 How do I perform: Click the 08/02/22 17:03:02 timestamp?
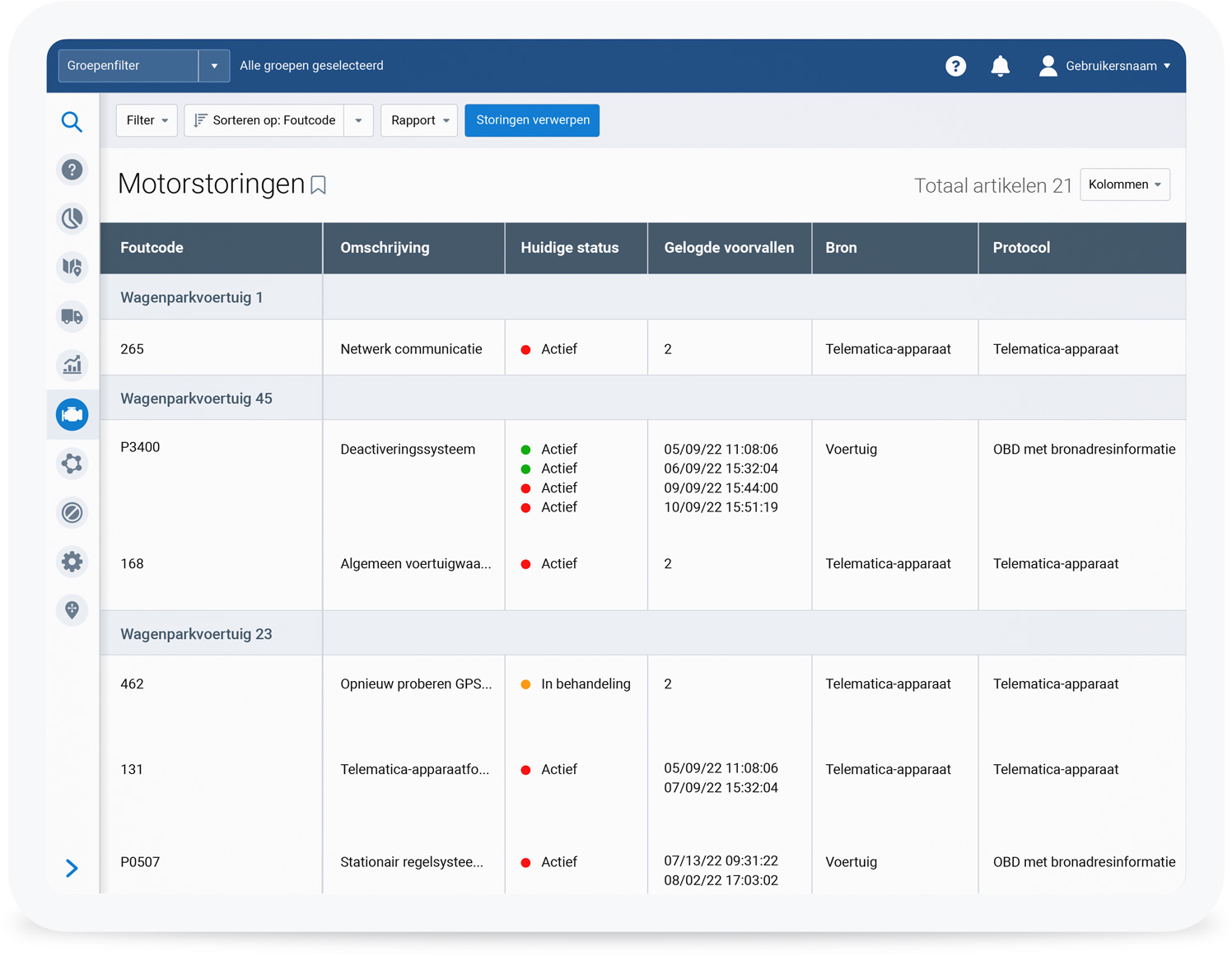pos(721,880)
